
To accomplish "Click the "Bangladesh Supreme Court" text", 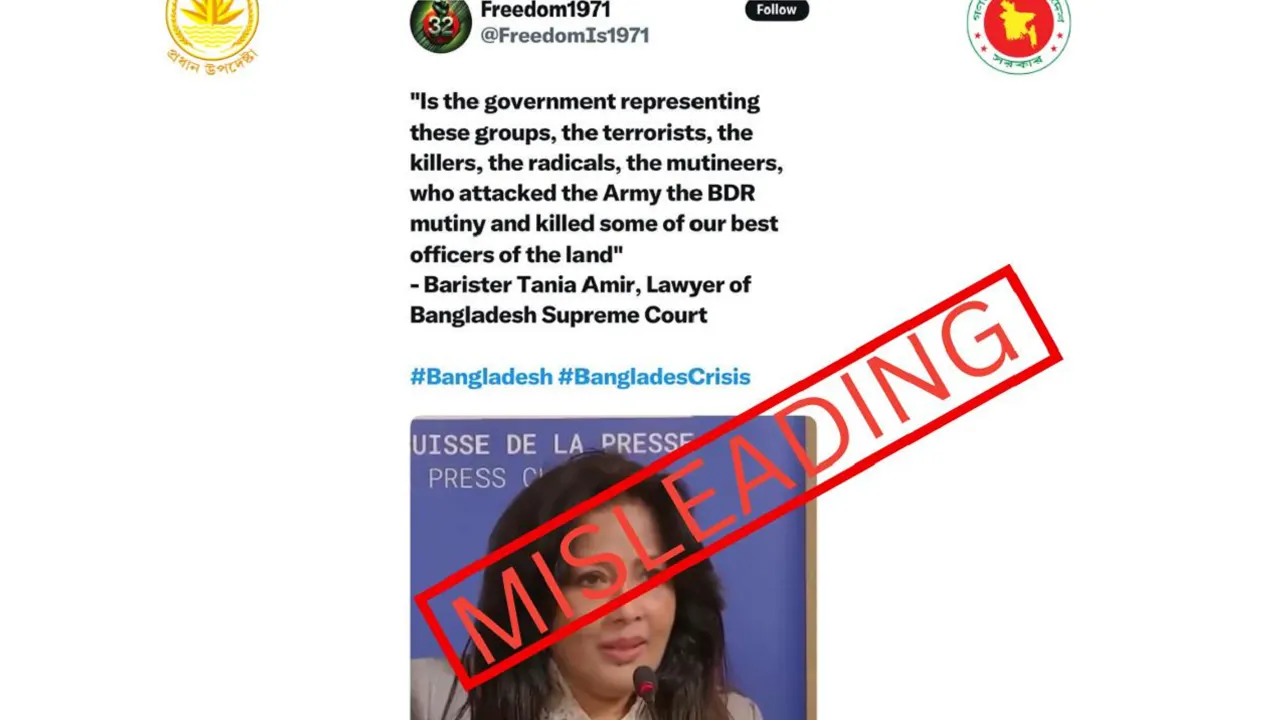I will pos(558,315).
